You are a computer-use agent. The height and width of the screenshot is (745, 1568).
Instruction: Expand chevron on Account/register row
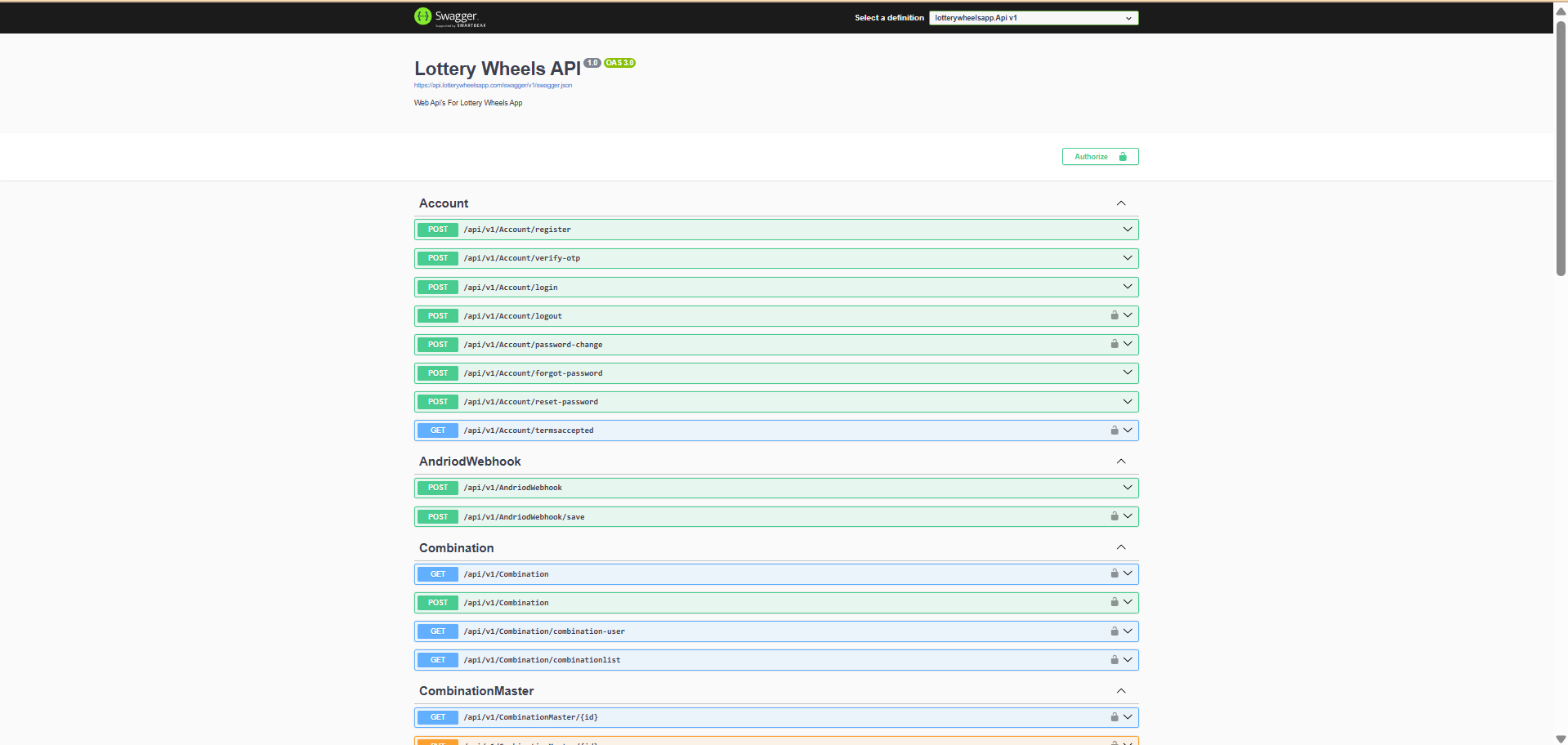(x=1128, y=230)
